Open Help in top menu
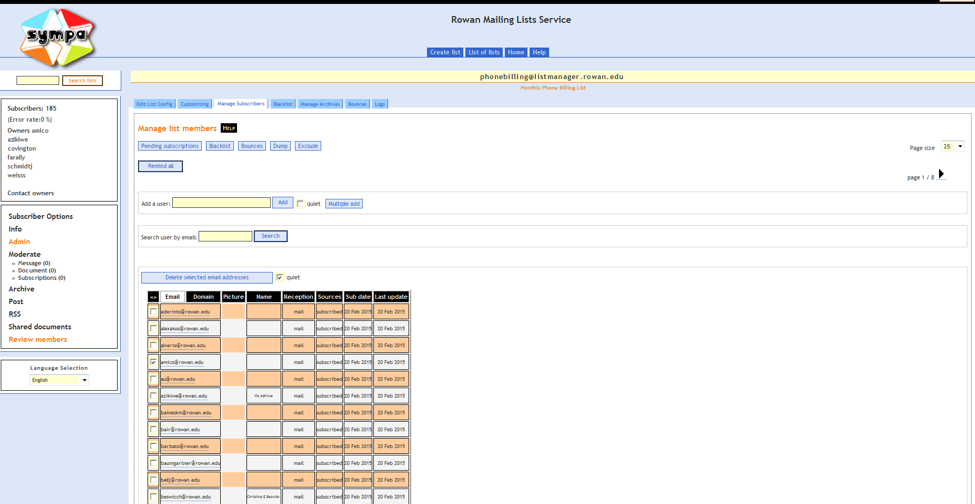This screenshot has height=504, width=975. (539, 52)
